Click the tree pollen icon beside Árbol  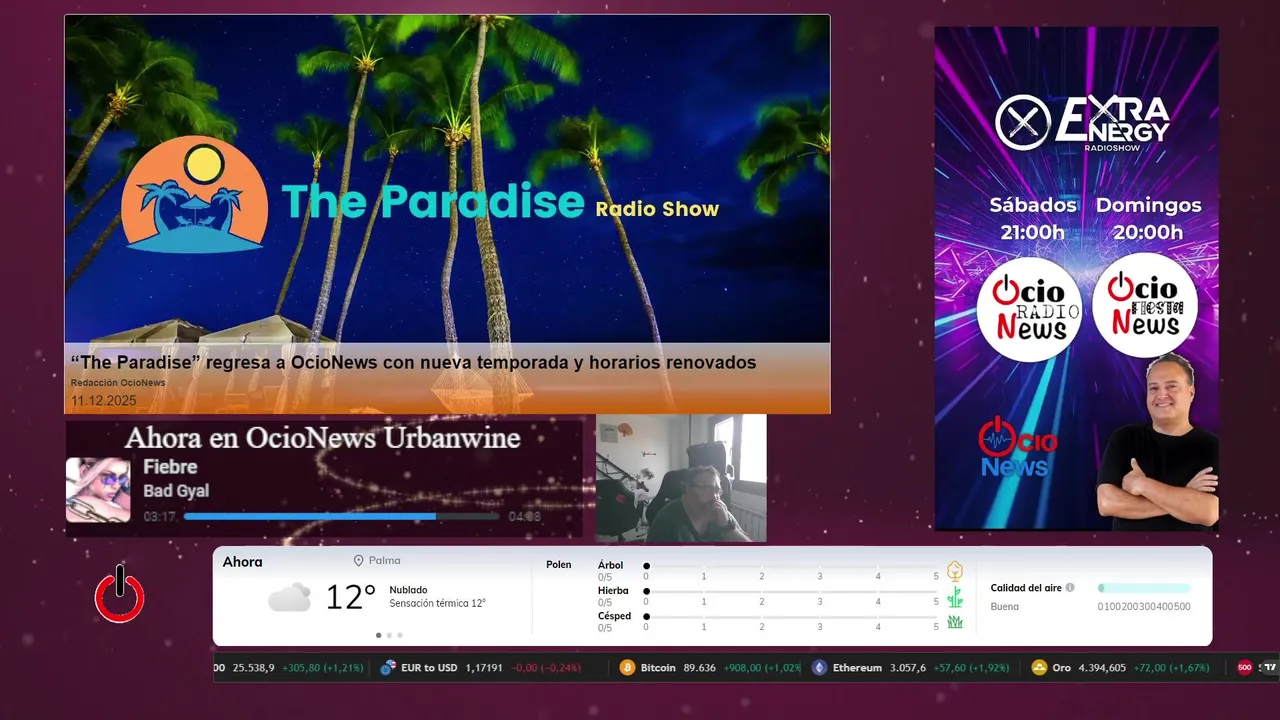coord(955,571)
